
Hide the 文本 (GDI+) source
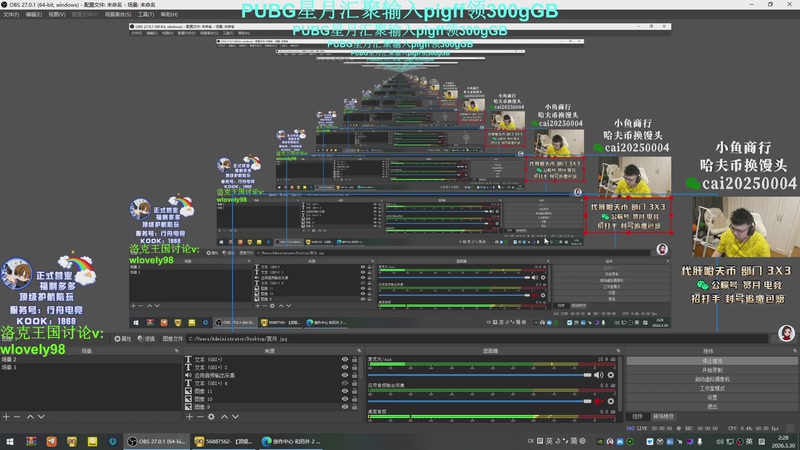(x=345, y=360)
